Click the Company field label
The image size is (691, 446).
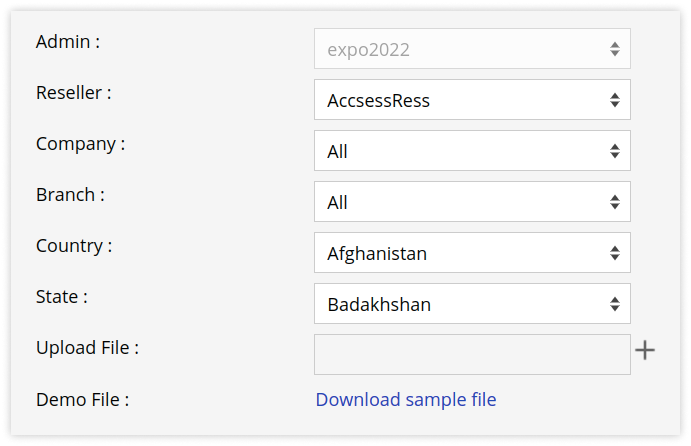(81, 144)
